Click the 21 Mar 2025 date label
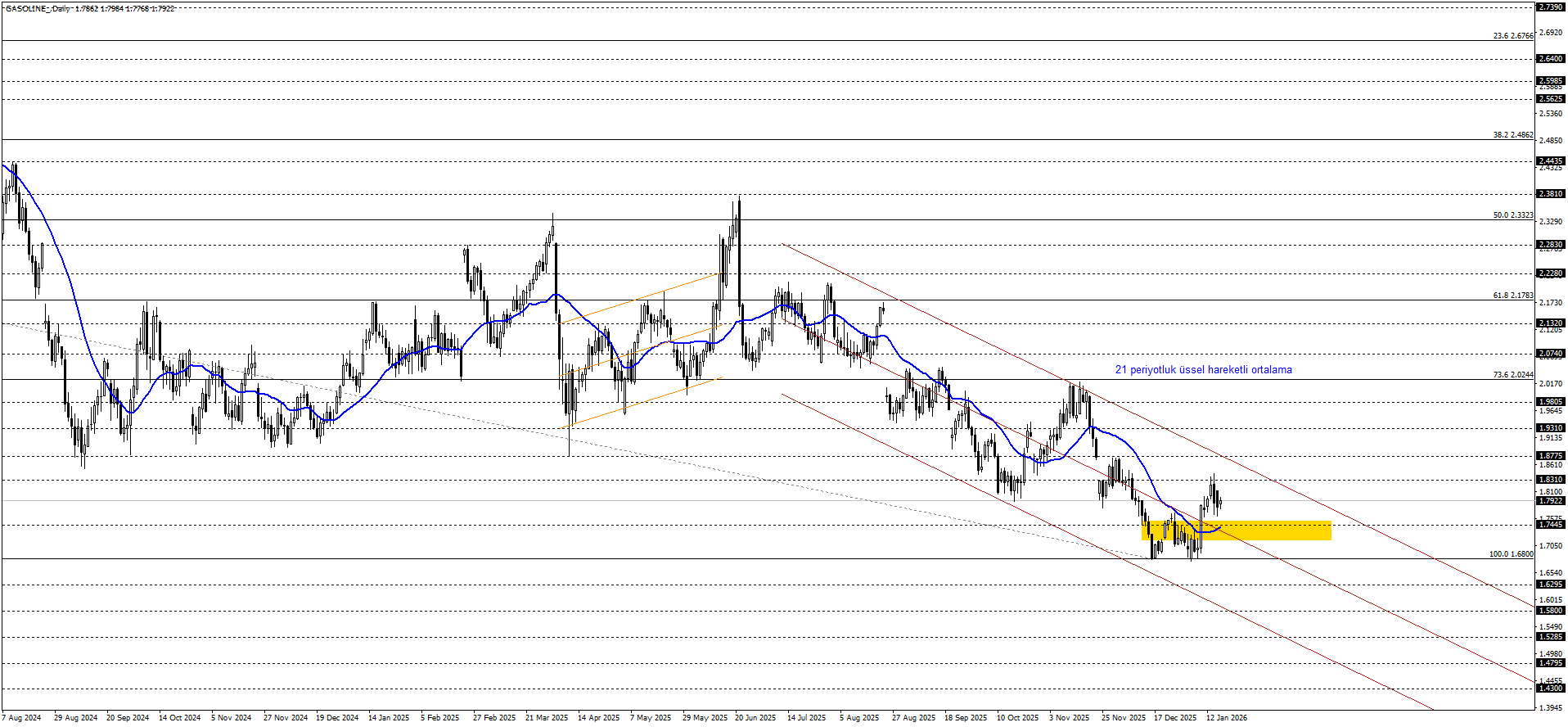 click(546, 718)
